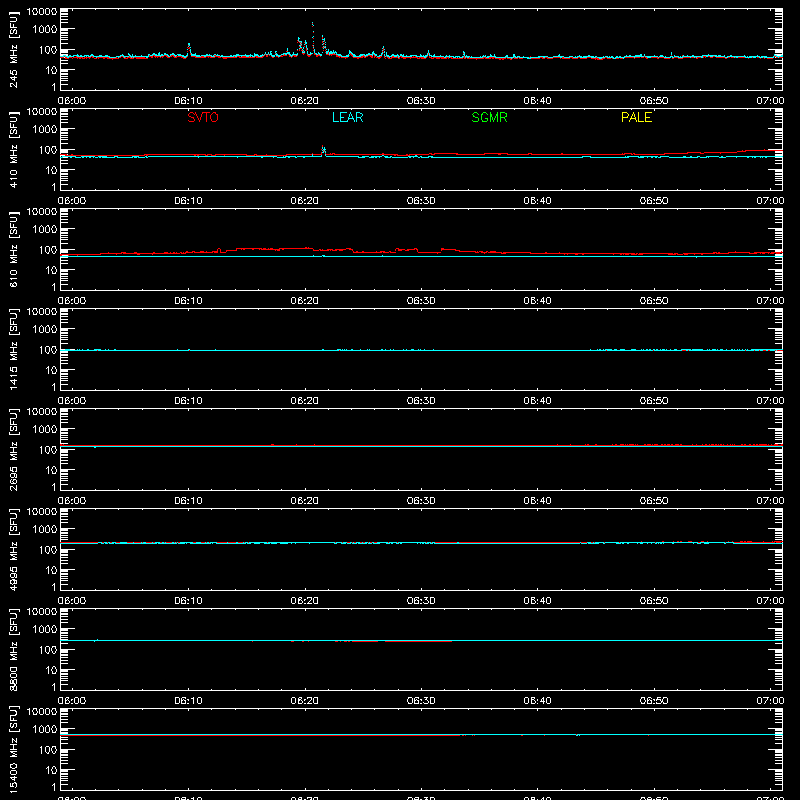Click 1000 y-axis value on 15400 MHz plot
This screenshot has width=800, height=800.
point(45,730)
